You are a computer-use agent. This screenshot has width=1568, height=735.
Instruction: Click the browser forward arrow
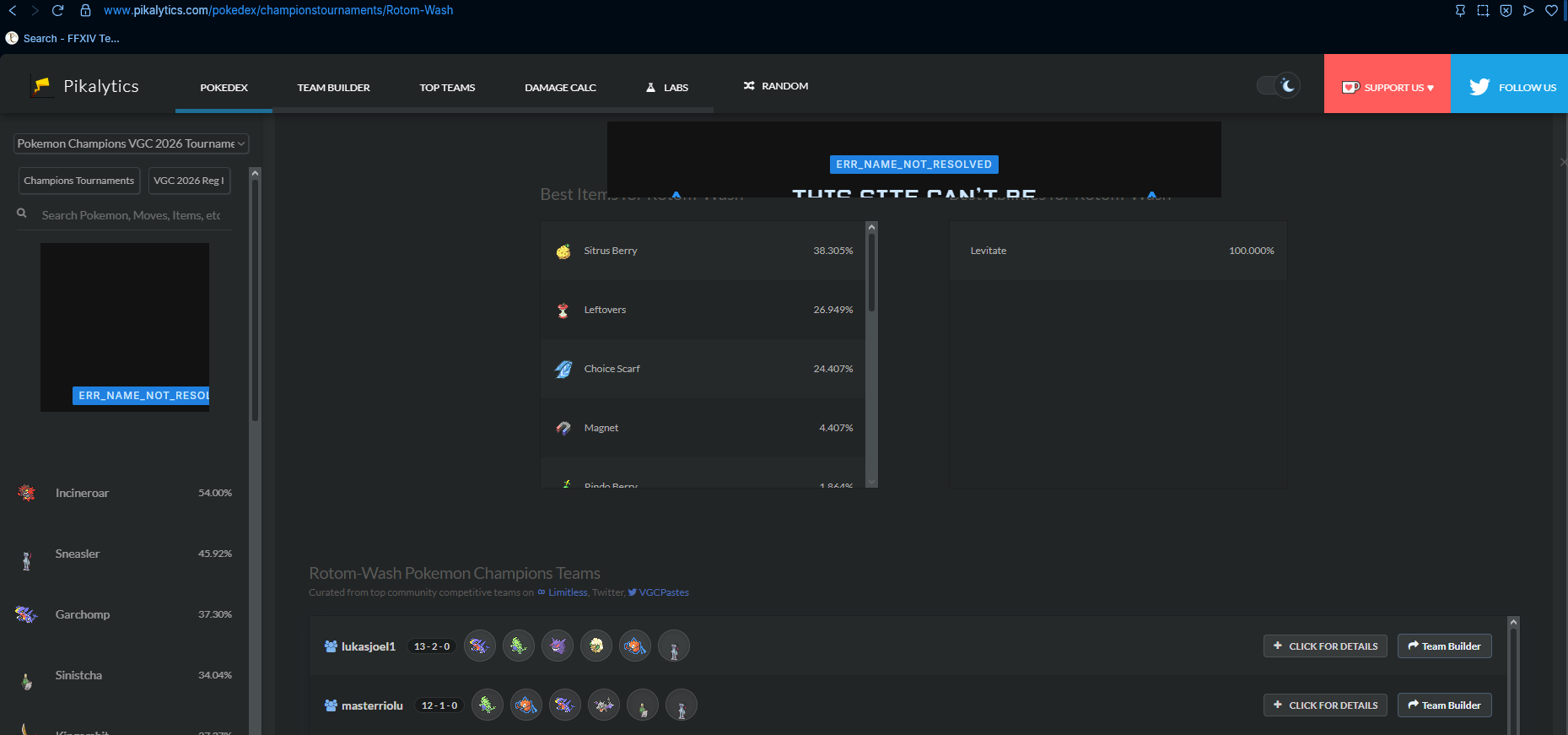(35, 10)
